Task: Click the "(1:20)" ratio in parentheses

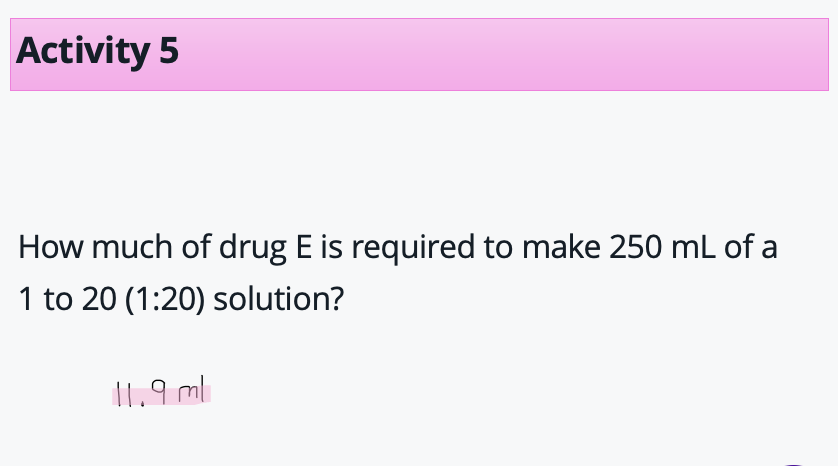Action: pos(167,299)
